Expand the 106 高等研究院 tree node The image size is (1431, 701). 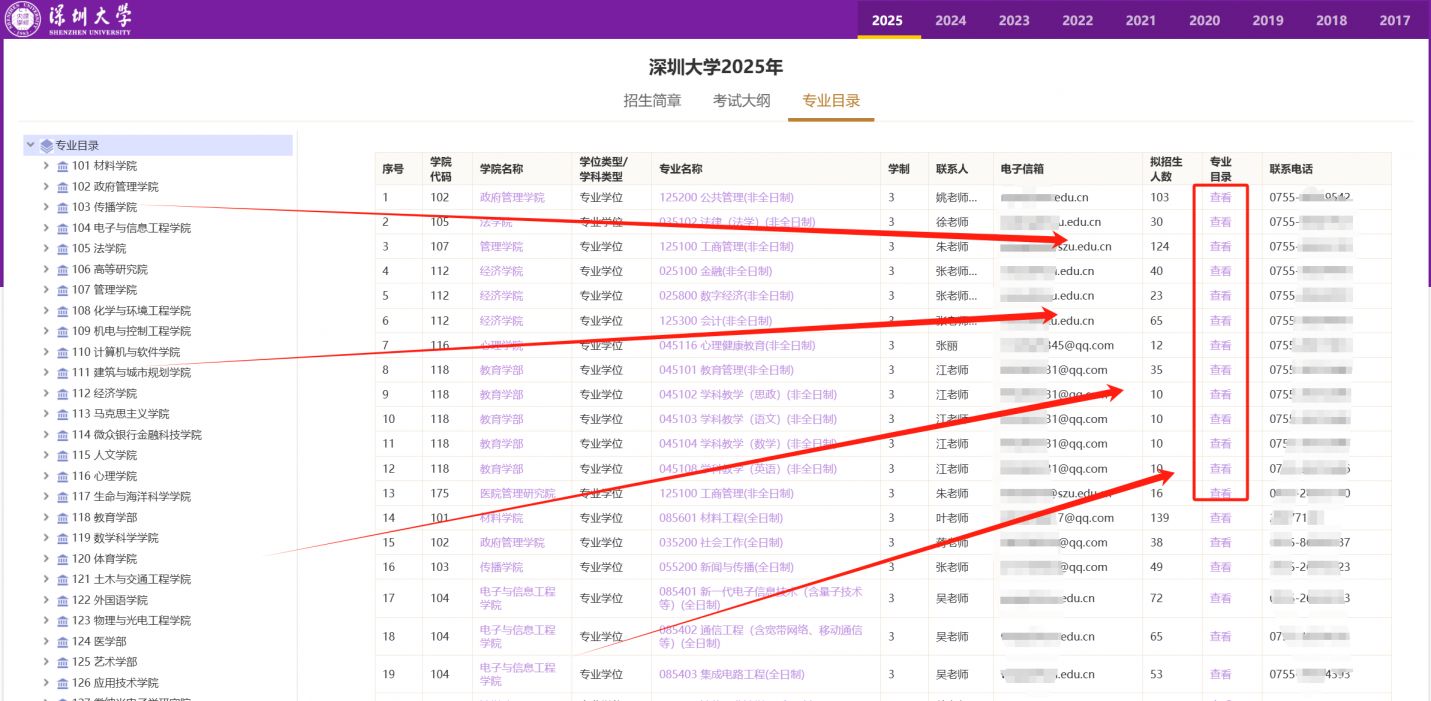46,269
